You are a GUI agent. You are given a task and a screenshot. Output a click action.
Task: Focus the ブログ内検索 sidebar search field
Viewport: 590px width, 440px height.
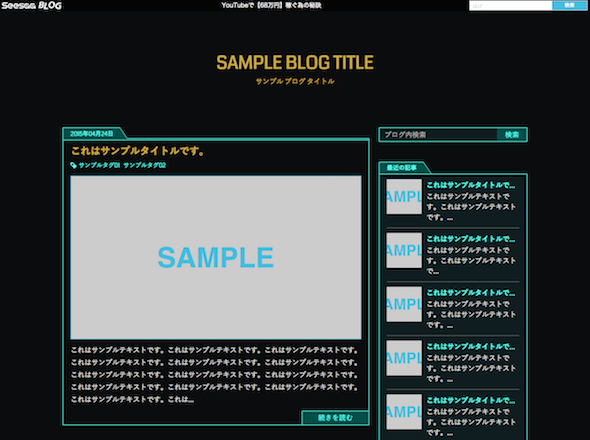[x=439, y=135]
